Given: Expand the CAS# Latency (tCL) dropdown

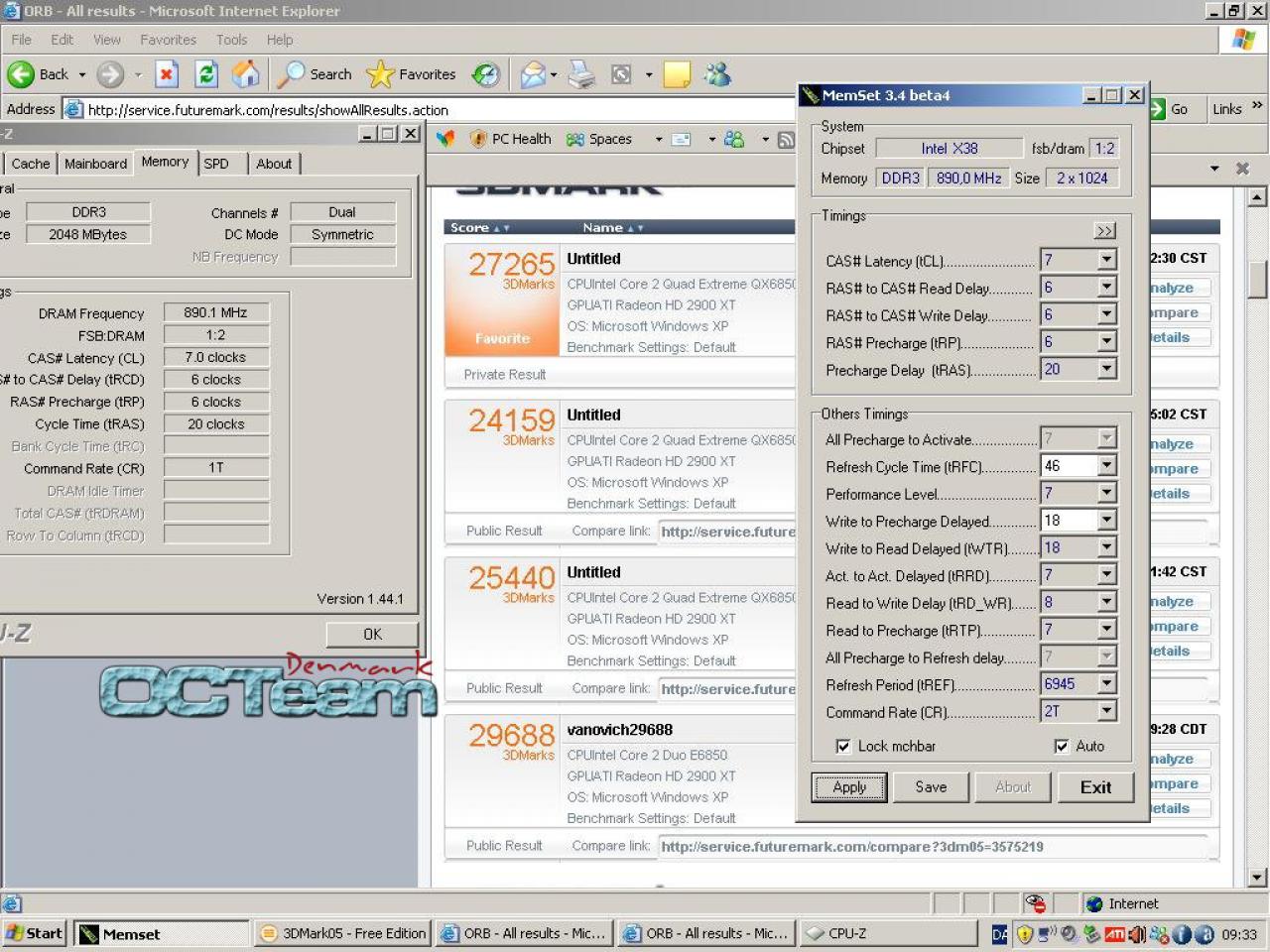Looking at the screenshot, I should [1106, 260].
